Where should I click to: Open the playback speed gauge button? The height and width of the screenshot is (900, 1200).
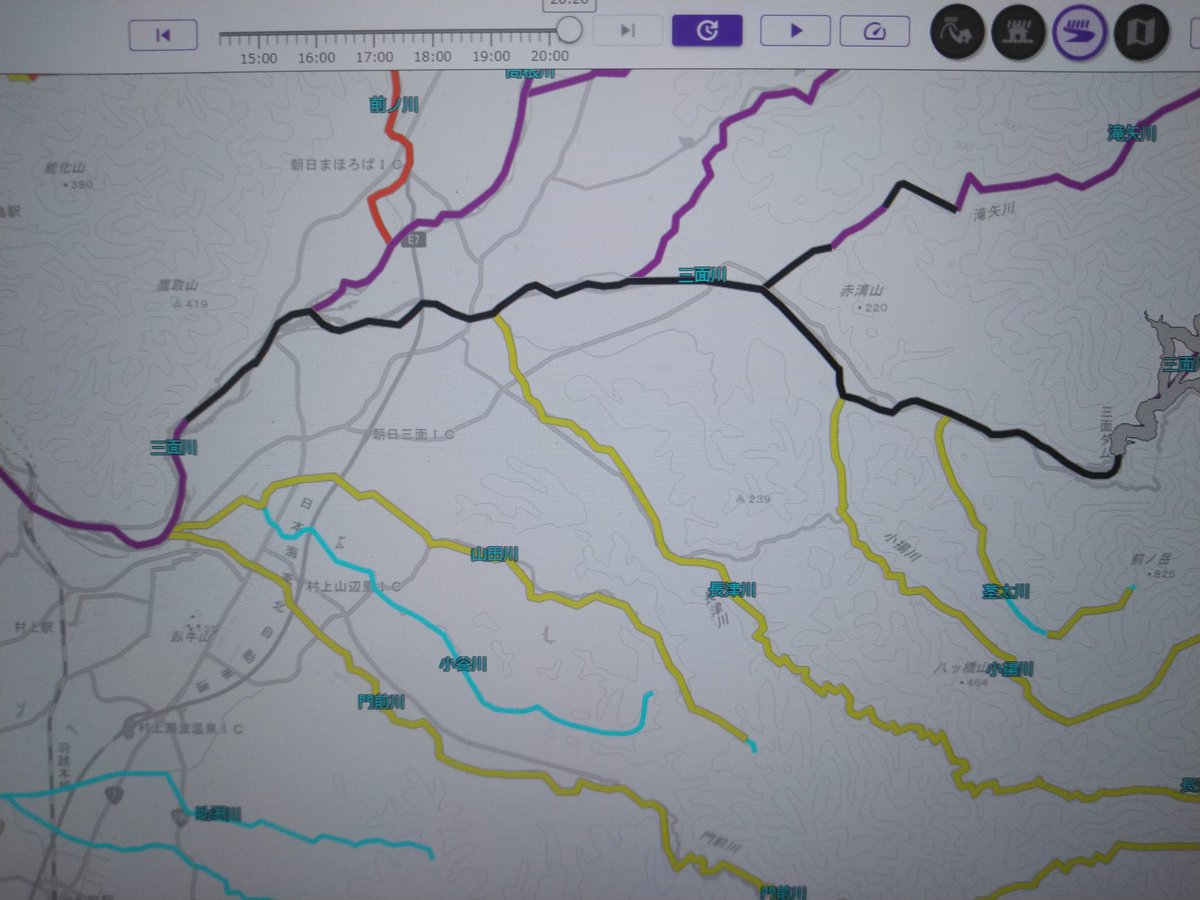pyautogui.click(x=875, y=31)
